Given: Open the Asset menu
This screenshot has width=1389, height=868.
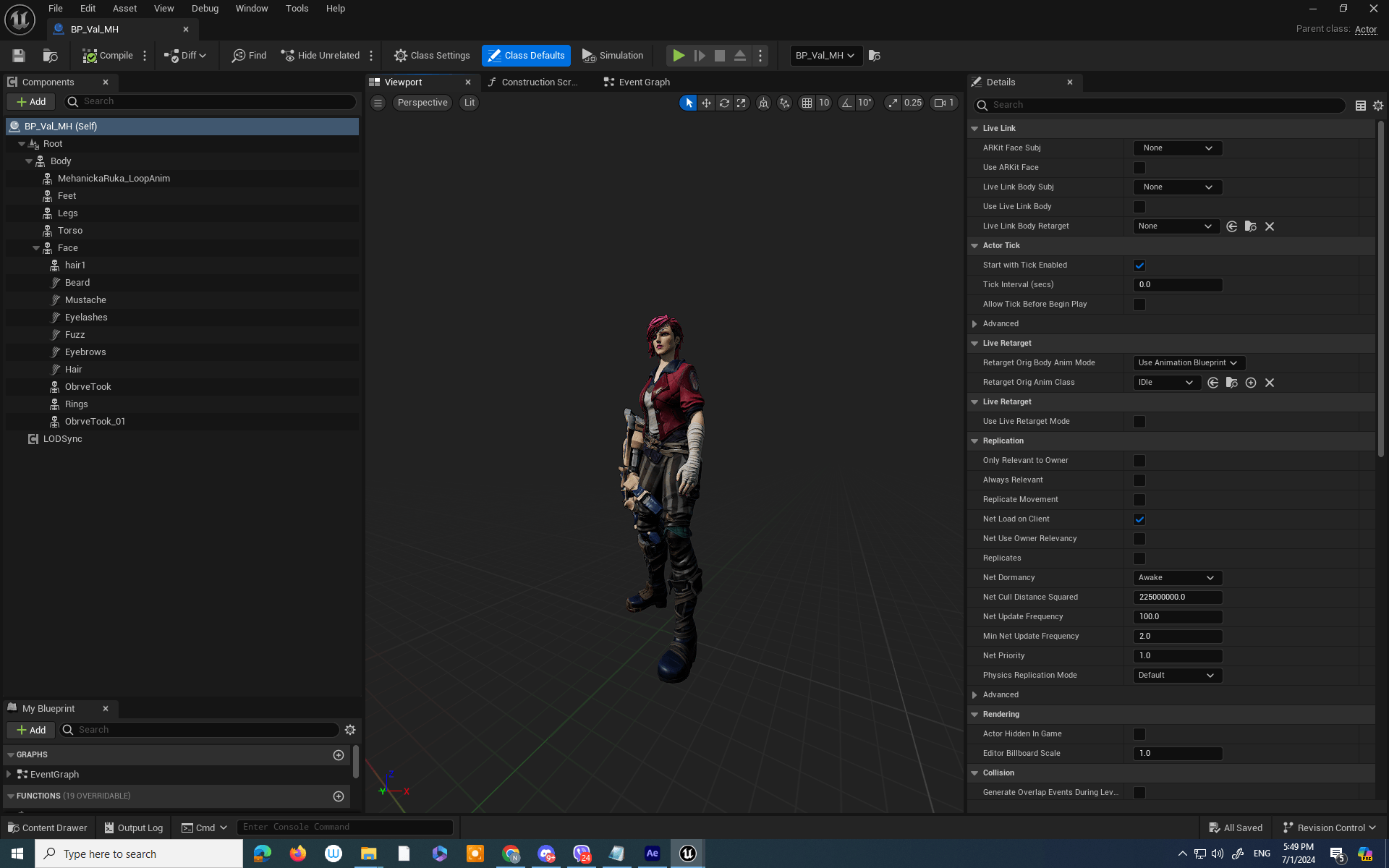Looking at the screenshot, I should coord(124,9).
